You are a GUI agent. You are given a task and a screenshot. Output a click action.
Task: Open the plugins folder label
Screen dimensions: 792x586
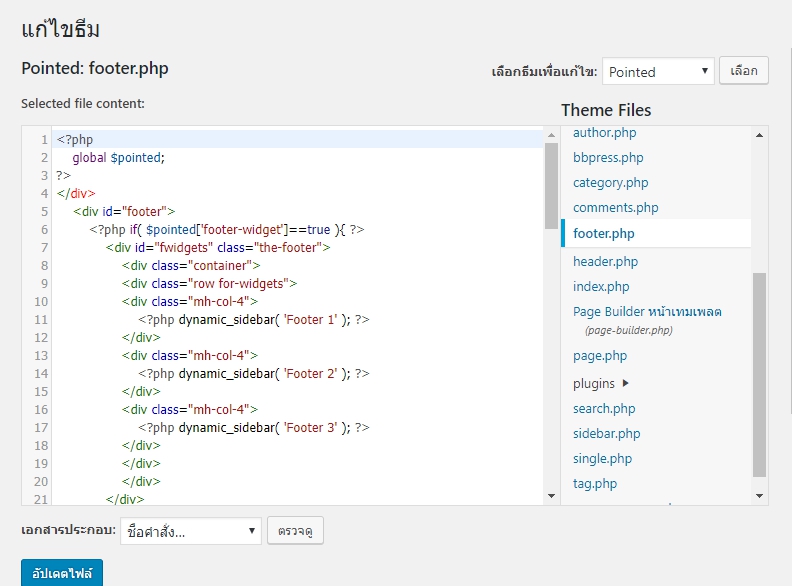[x=593, y=384]
